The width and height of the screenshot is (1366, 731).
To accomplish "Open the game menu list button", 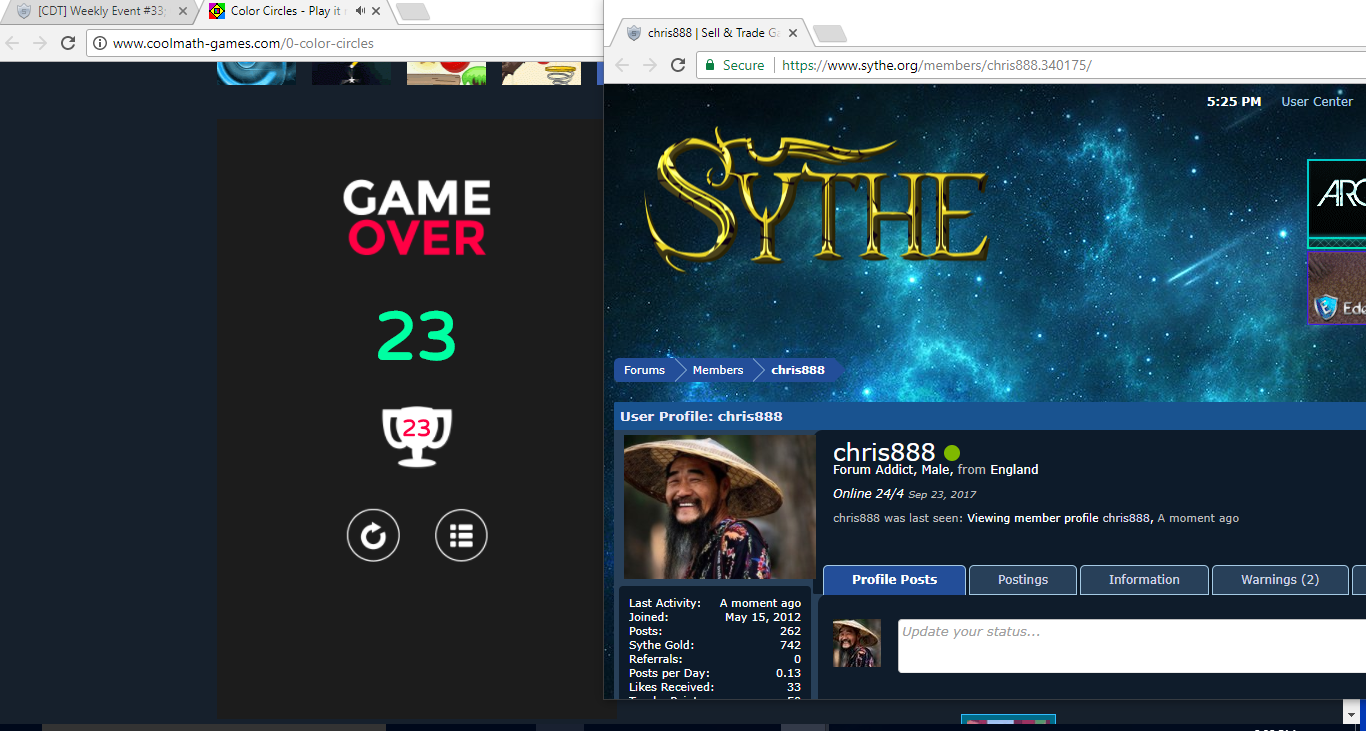I will (461, 536).
